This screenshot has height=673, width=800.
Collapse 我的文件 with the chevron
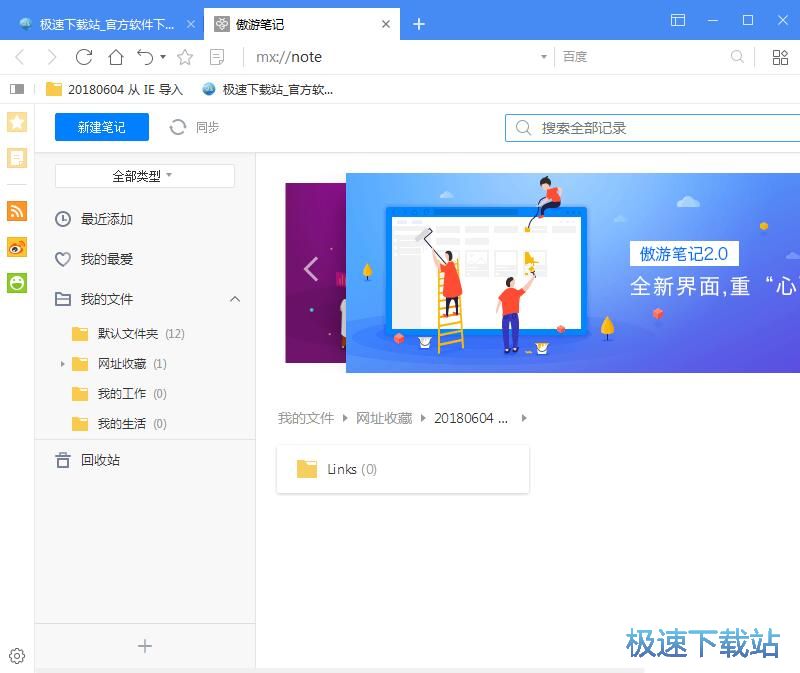(235, 299)
